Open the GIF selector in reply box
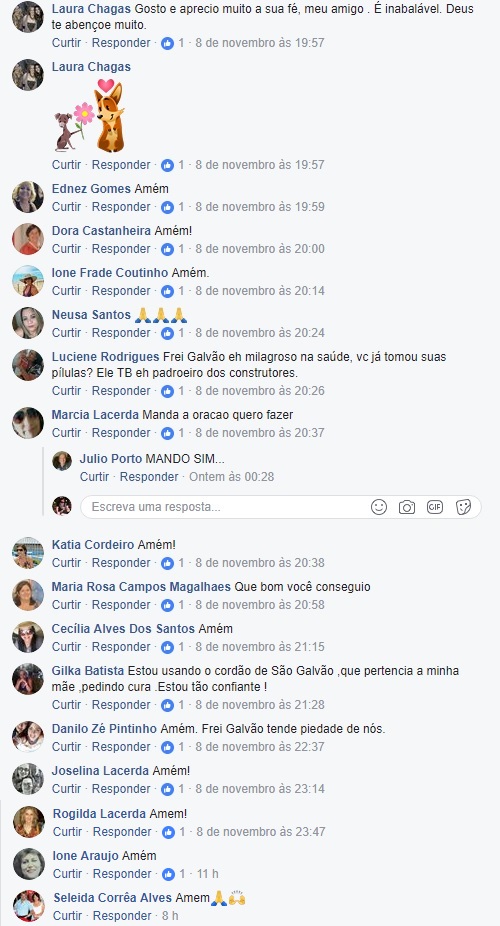The width and height of the screenshot is (500, 926). (435, 507)
